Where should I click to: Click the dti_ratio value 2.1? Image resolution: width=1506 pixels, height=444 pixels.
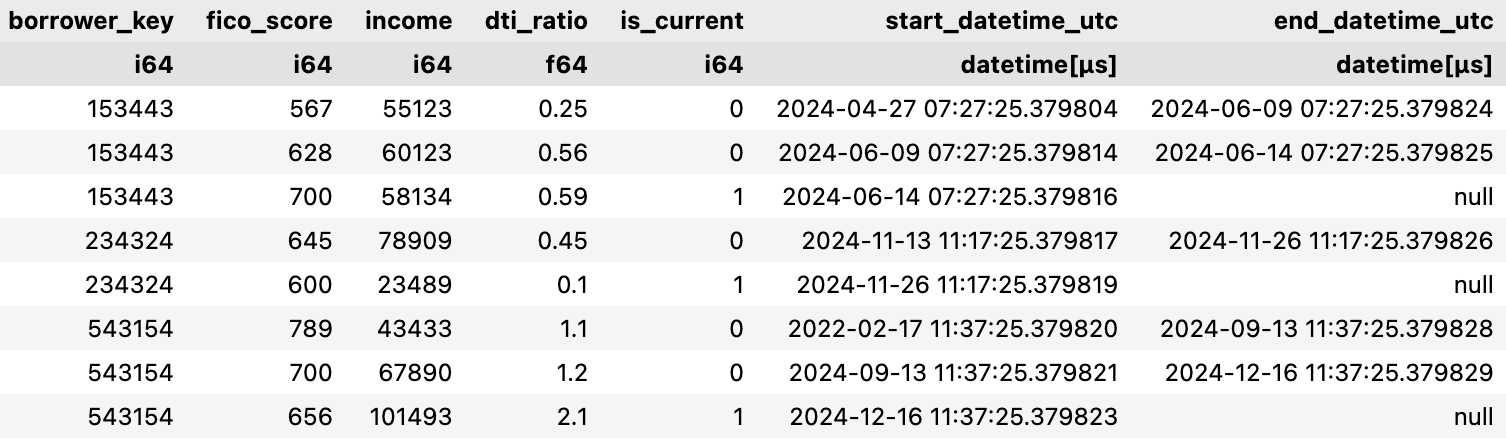573,416
